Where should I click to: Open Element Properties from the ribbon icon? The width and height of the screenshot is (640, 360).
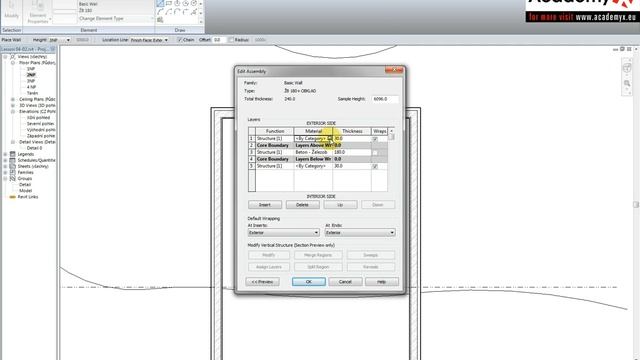tap(38, 6)
